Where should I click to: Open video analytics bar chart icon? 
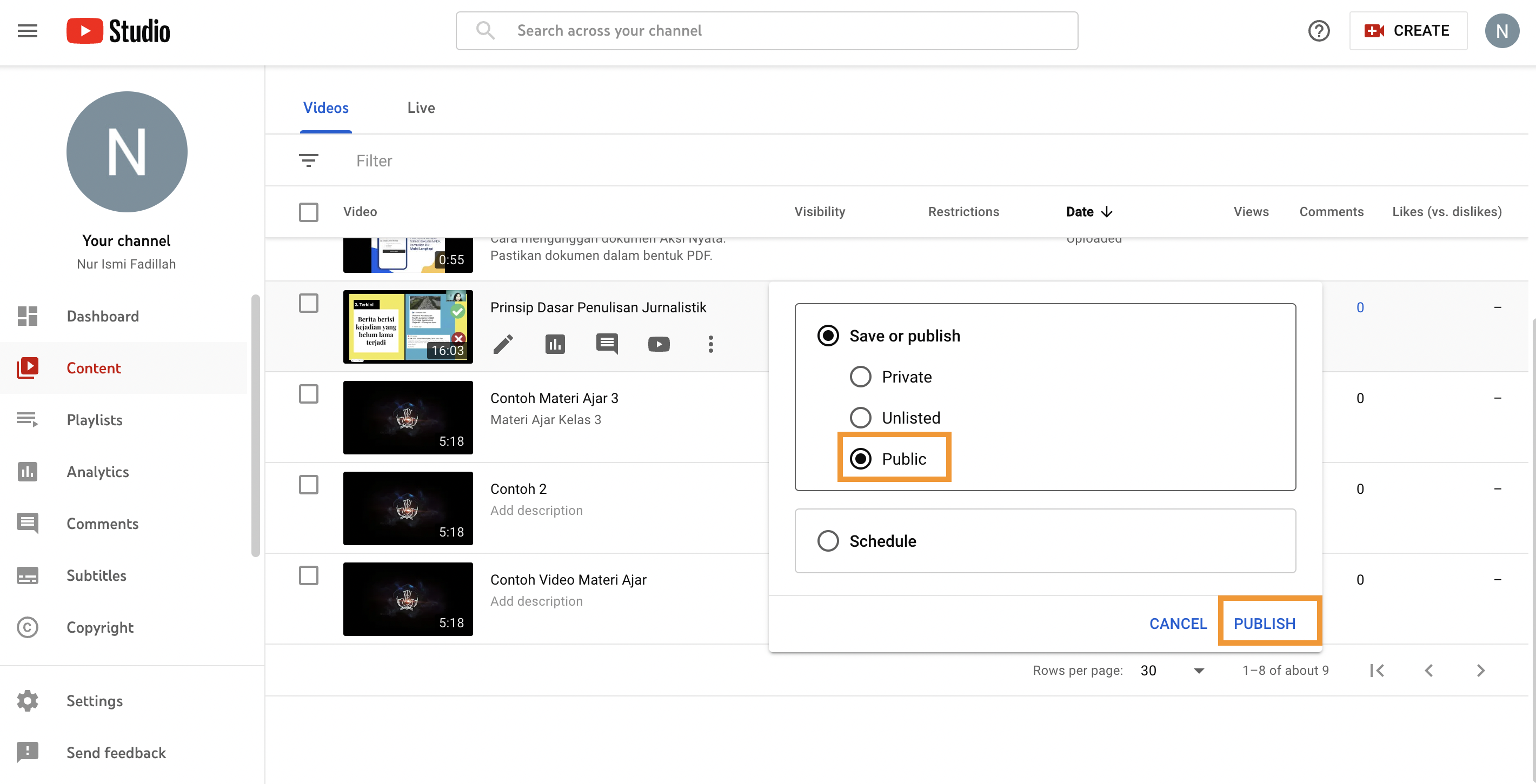tap(555, 344)
